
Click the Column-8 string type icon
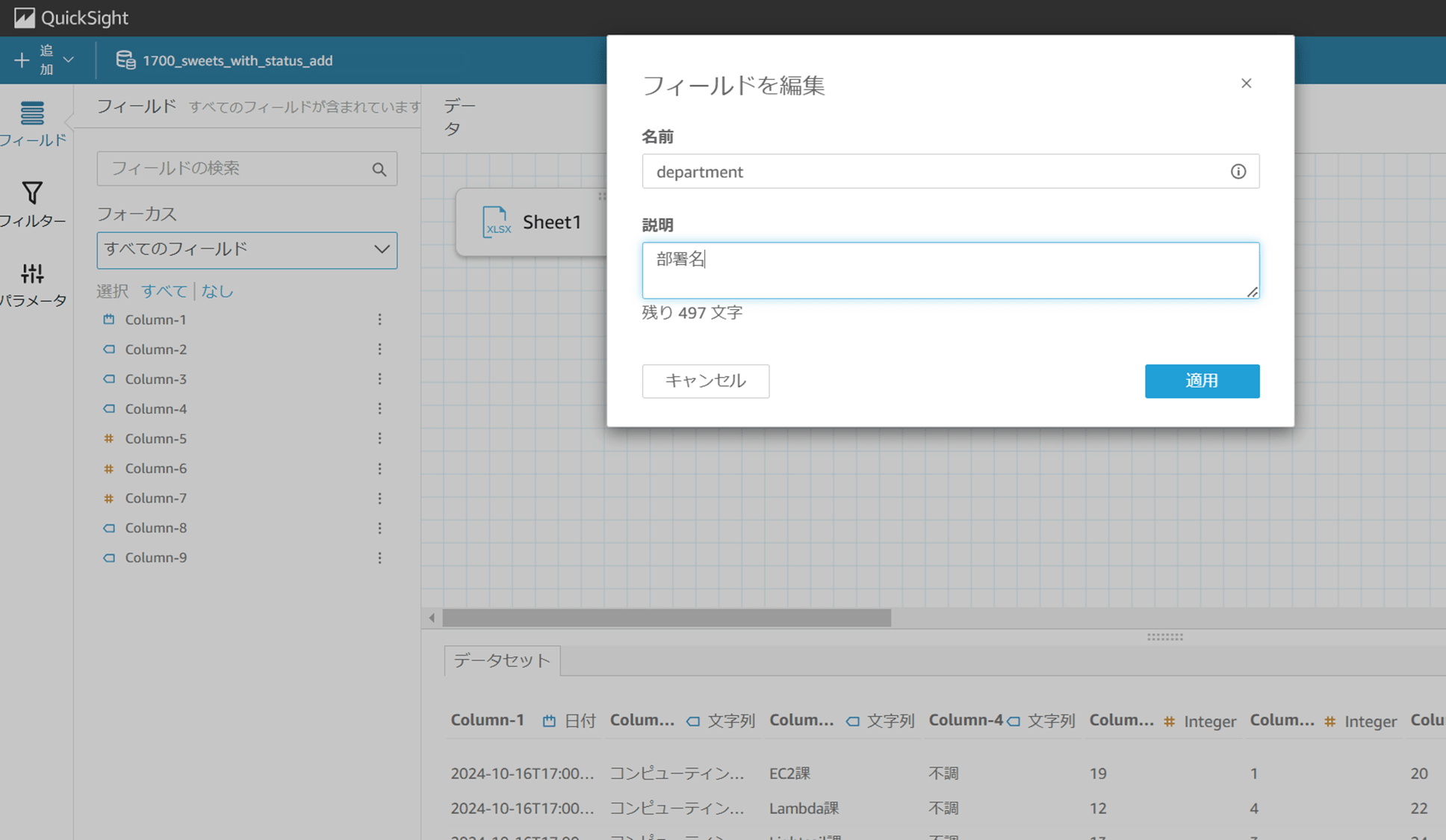(109, 528)
